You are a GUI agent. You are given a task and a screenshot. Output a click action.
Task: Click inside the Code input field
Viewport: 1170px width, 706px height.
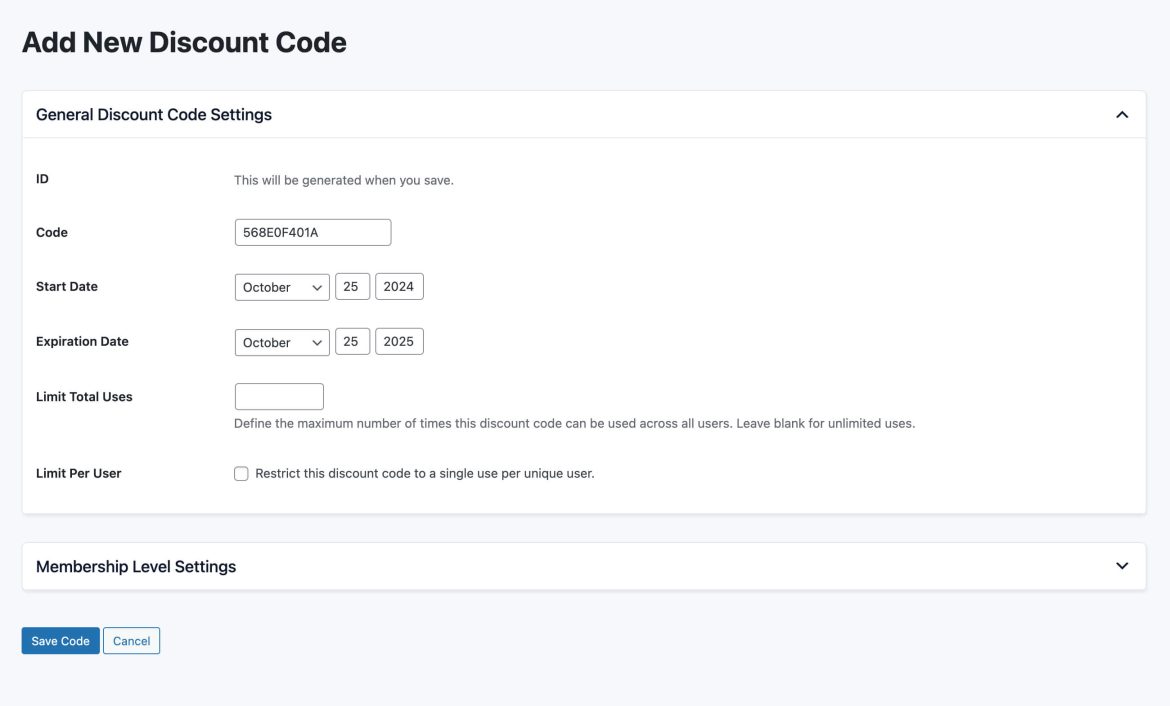point(311,231)
